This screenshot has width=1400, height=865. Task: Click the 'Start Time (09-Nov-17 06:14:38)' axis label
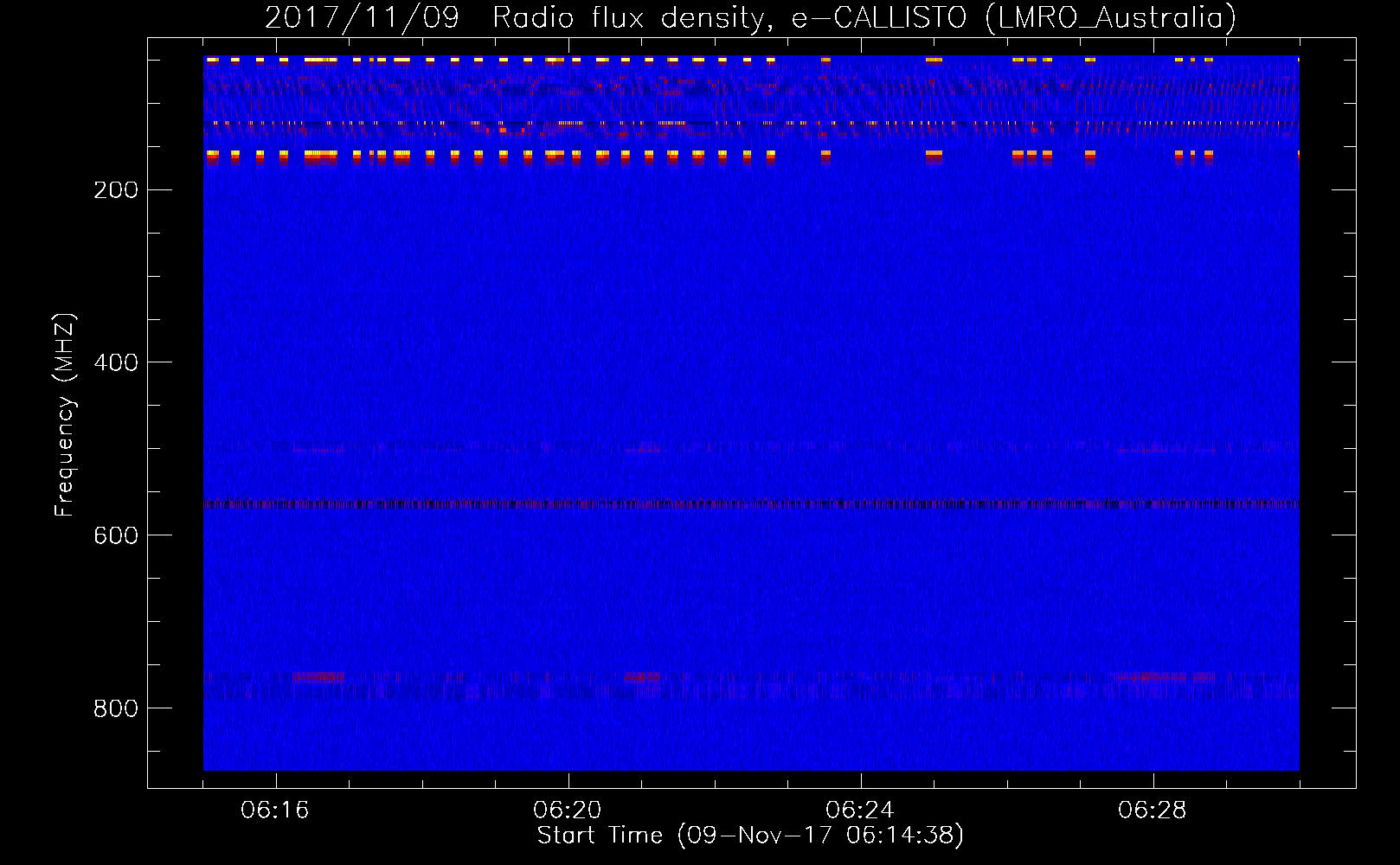click(750, 836)
